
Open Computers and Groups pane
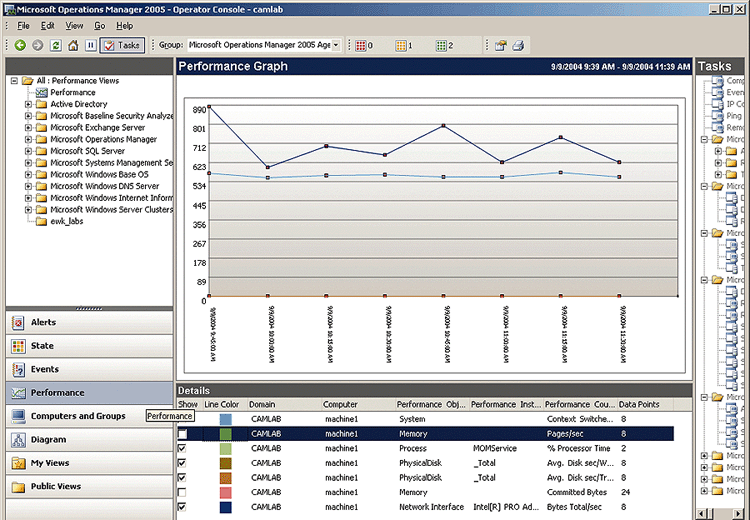(x=89, y=416)
